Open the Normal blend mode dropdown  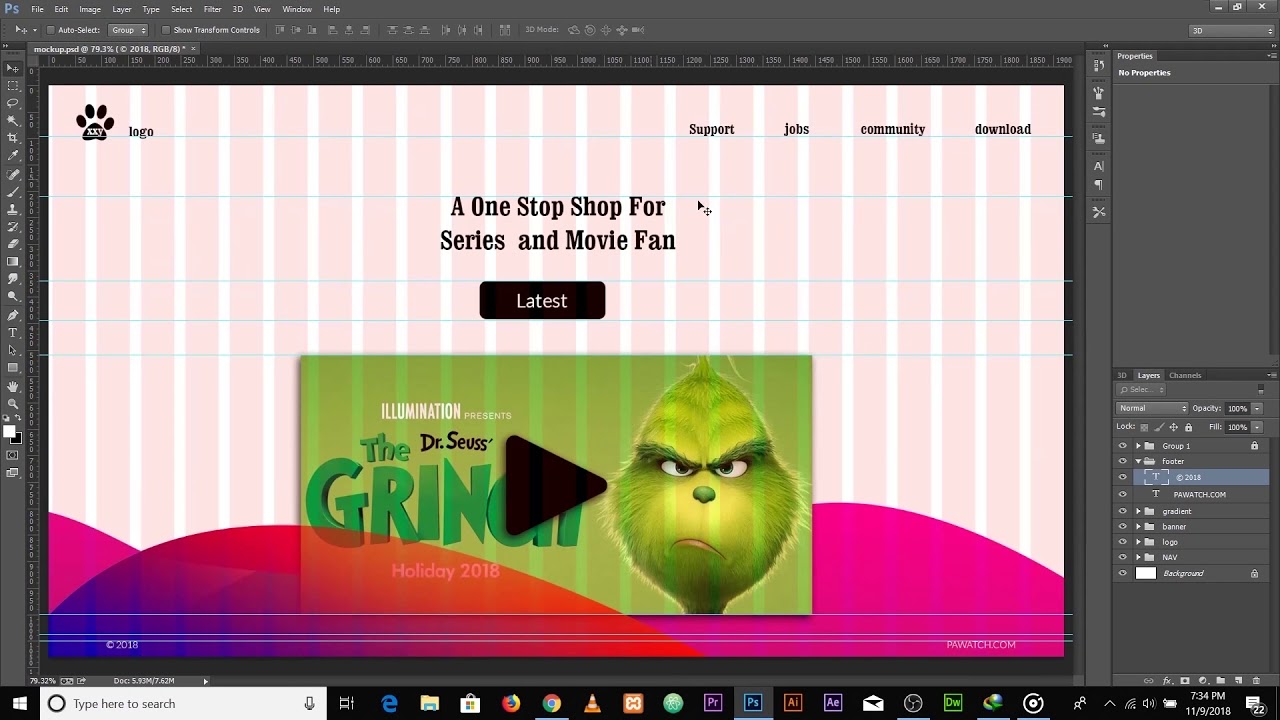(x=1152, y=408)
